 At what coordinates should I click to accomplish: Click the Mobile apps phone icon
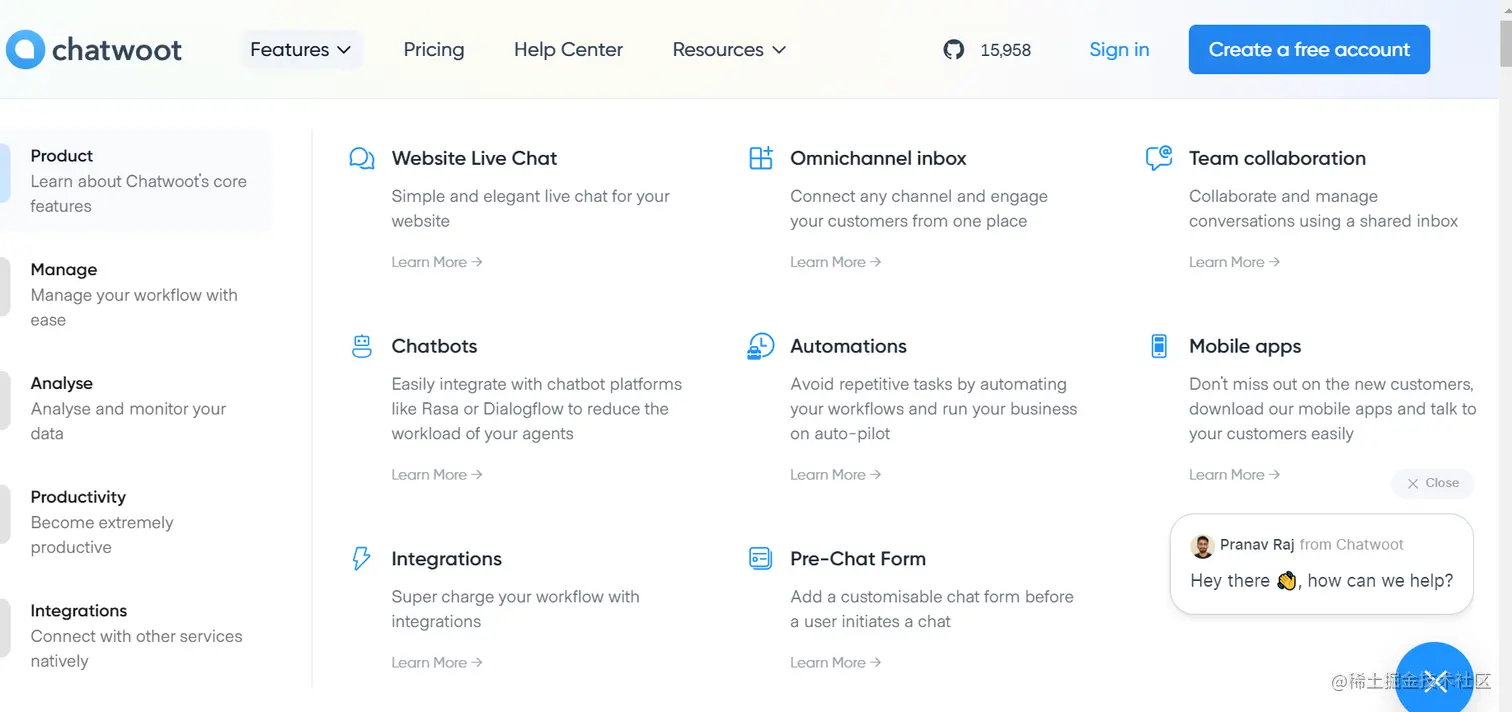(1159, 346)
